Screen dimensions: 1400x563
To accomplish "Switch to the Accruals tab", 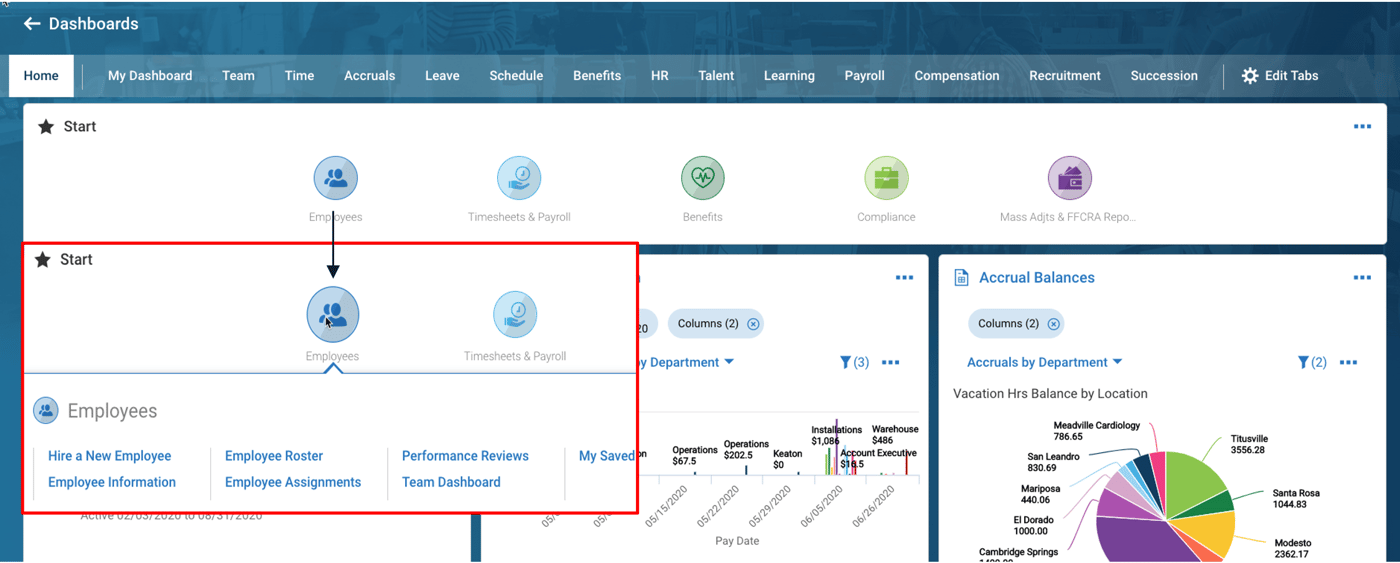I will pyautogui.click(x=370, y=76).
